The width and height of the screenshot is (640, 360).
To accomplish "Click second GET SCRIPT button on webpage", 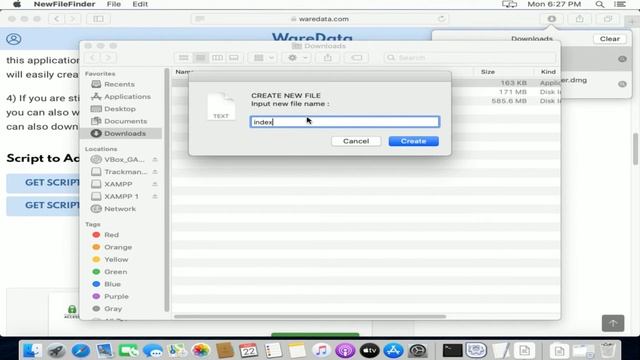I will (x=43, y=205).
